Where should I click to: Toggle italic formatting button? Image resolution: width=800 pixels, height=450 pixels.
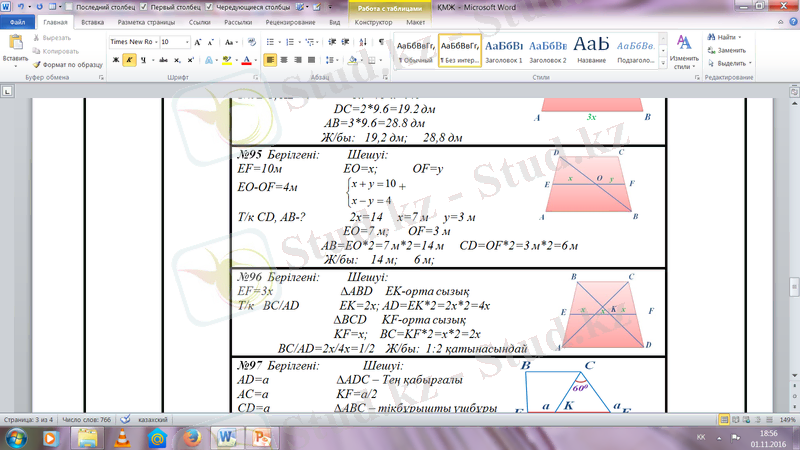[x=129, y=60]
